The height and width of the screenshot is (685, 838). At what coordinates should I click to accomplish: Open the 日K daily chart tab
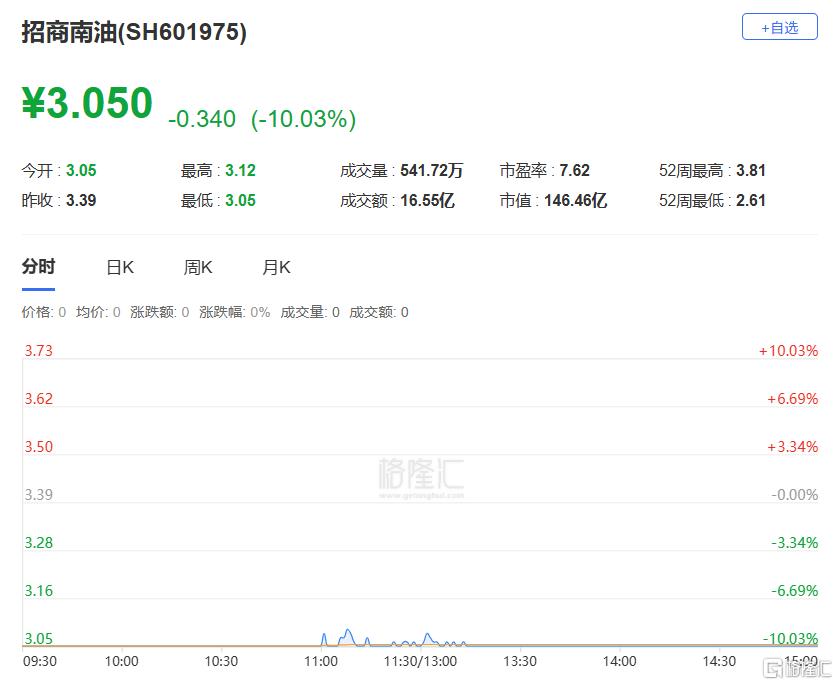pyautogui.click(x=120, y=267)
